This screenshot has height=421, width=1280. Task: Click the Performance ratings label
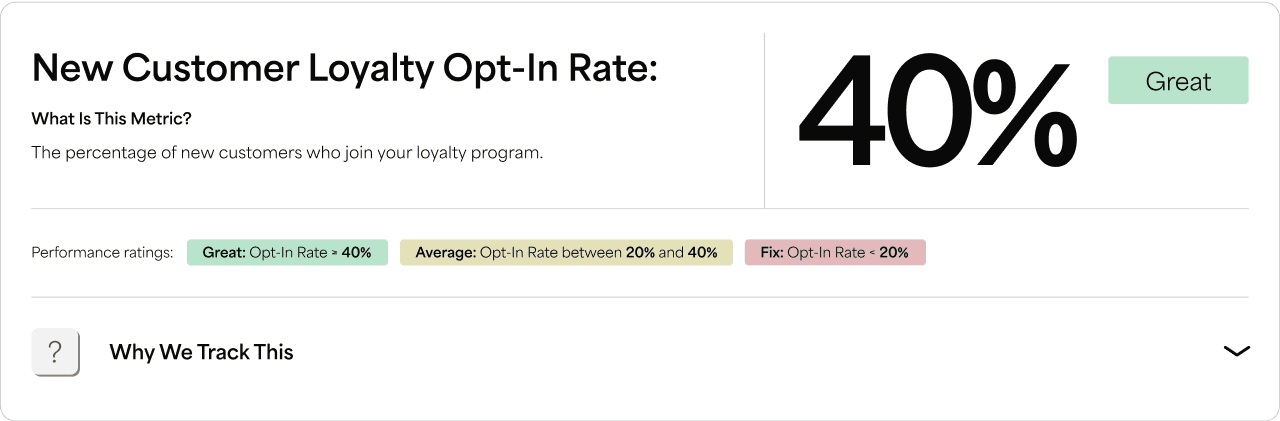(x=102, y=253)
